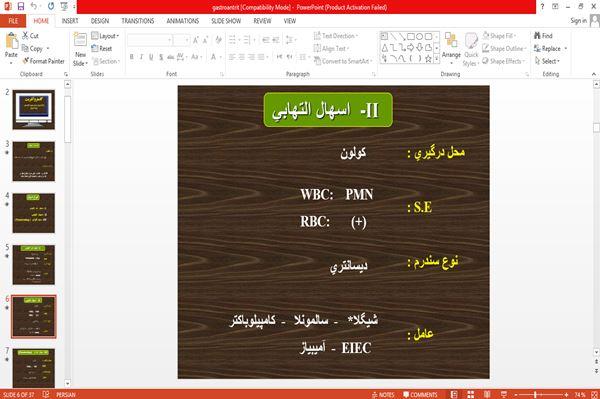
Task: Open the font size combo box
Action: click(181, 40)
